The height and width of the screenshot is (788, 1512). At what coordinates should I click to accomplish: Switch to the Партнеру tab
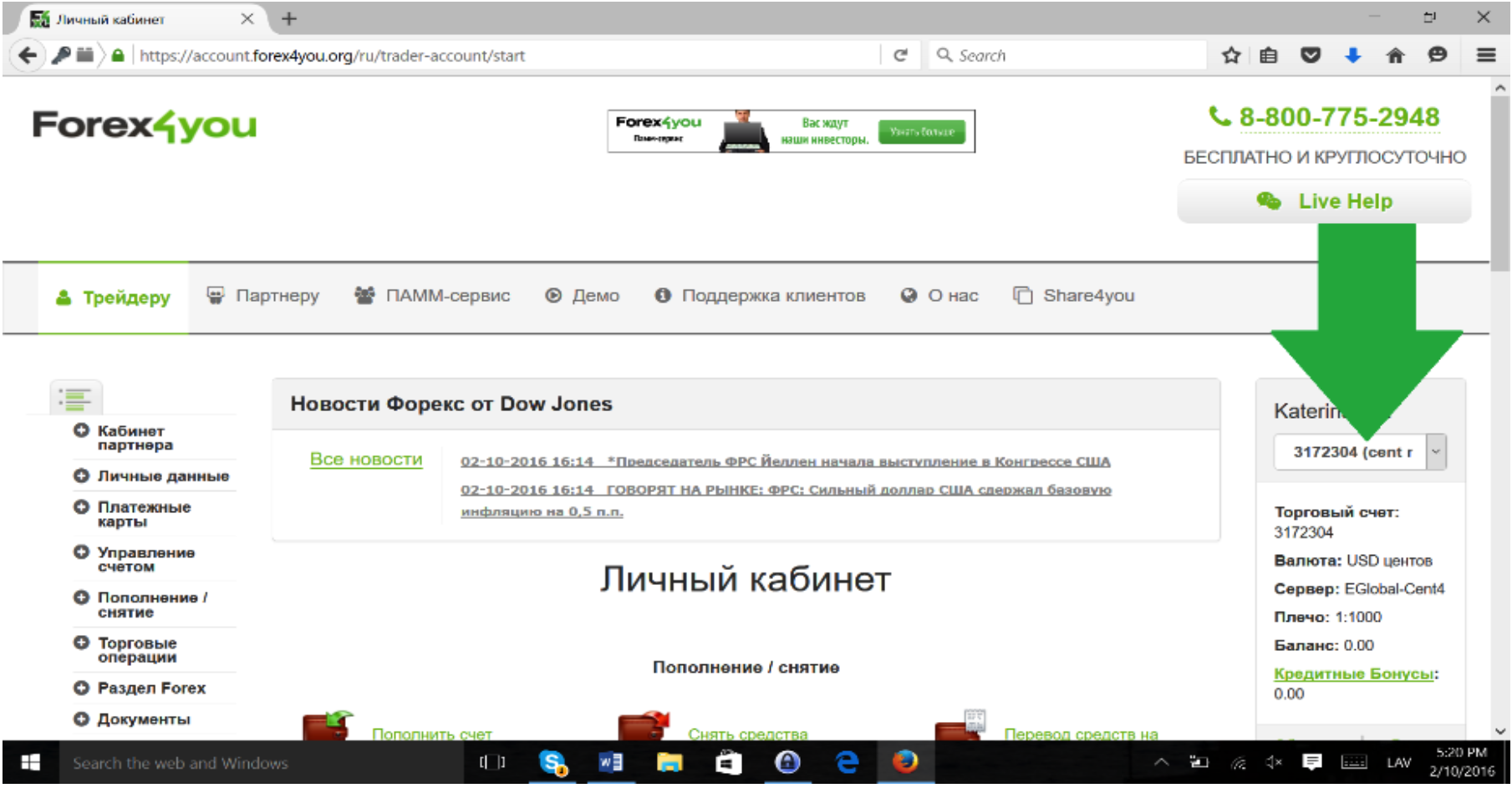(263, 296)
